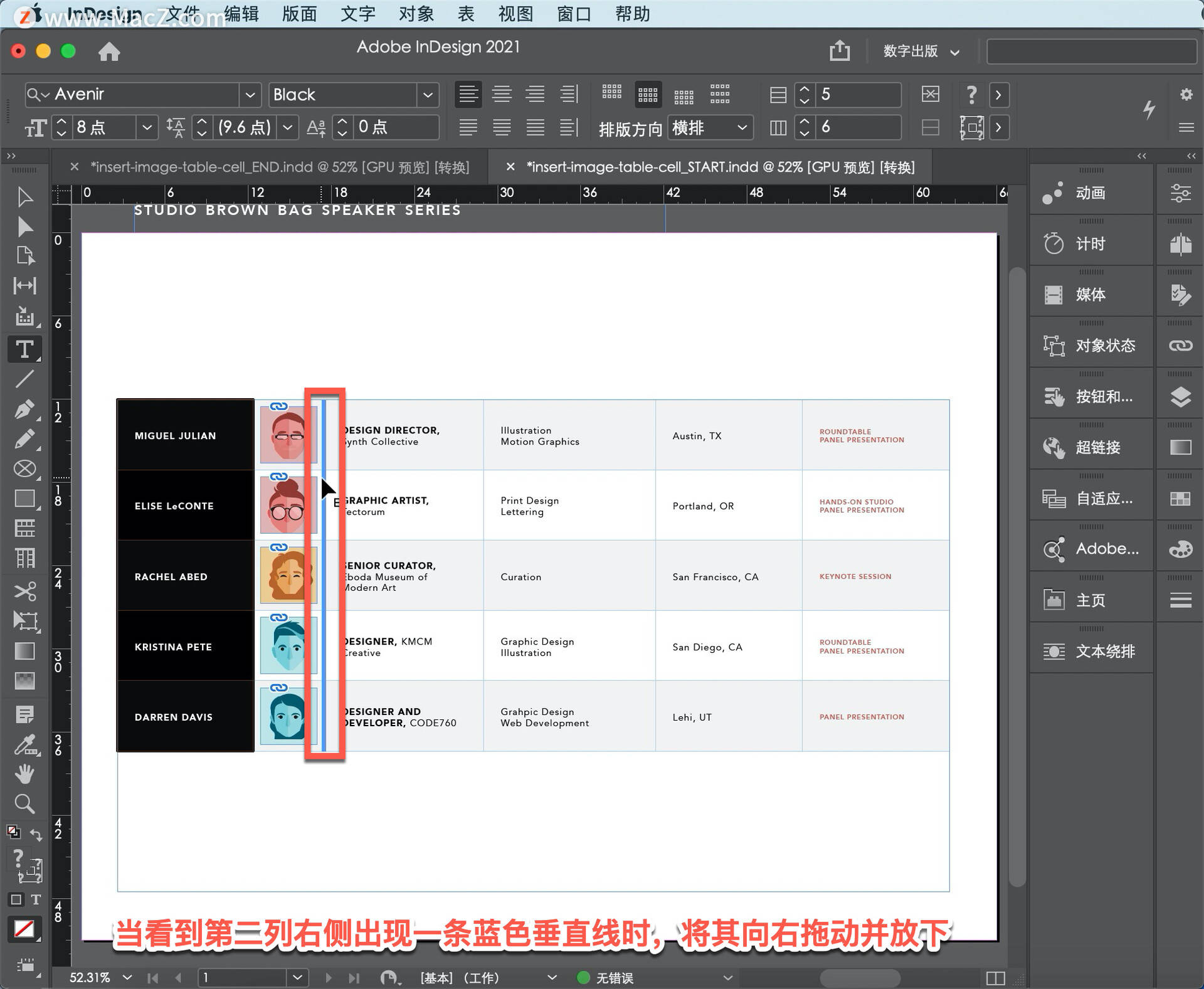The image size is (1204, 989).
Task: Click the Scissors tool icon
Action: (25, 591)
